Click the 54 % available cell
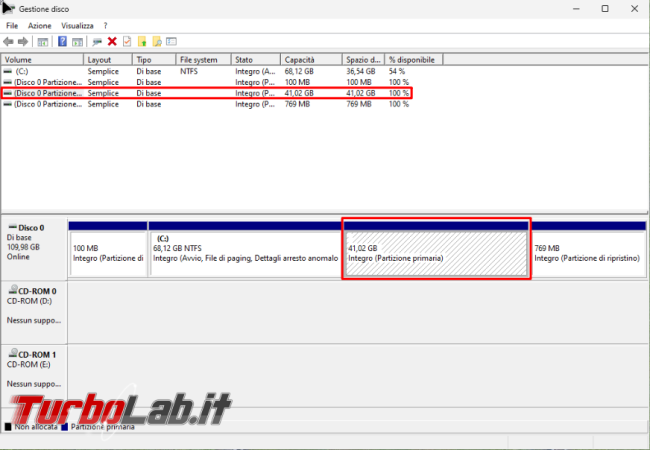This screenshot has height=450, width=650. tap(397, 71)
